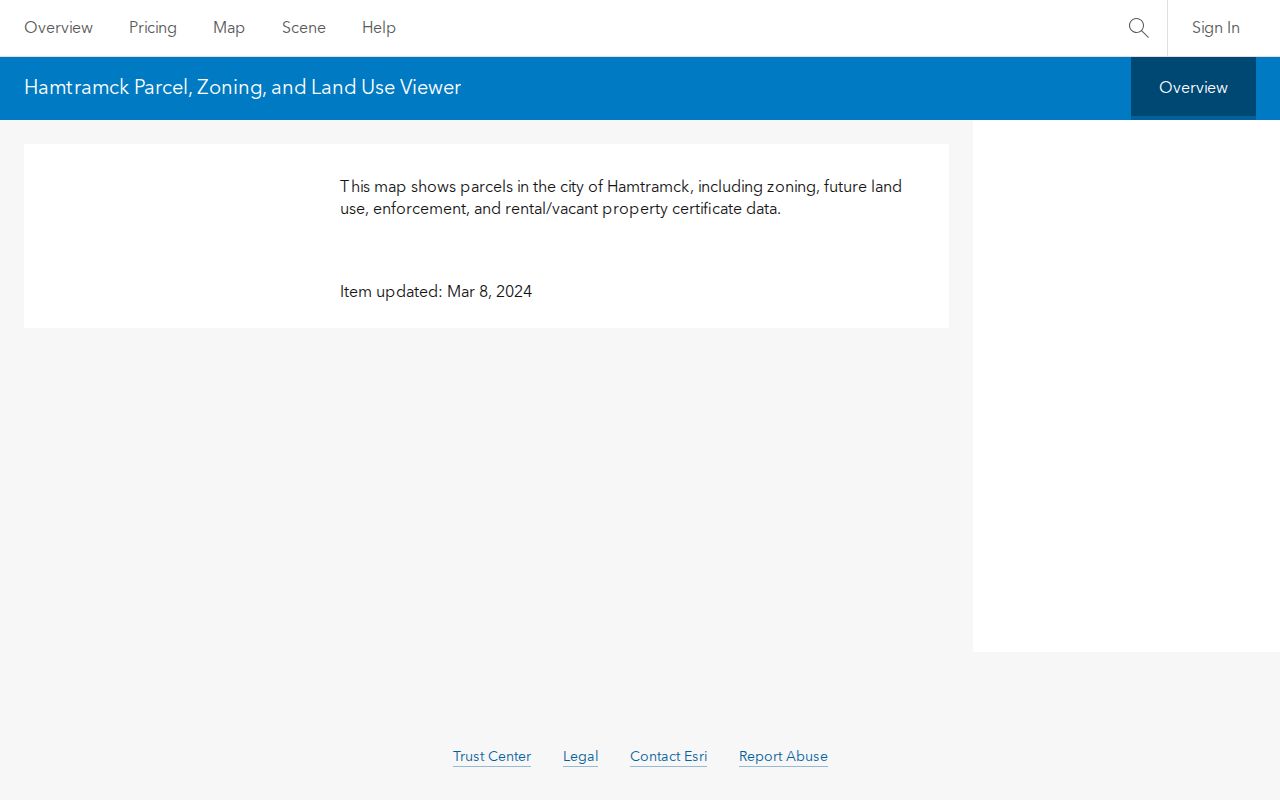Viewport: 1280px width, 800px height.
Task: Select Map in the top navigation
Action: (x=229, y=28)
